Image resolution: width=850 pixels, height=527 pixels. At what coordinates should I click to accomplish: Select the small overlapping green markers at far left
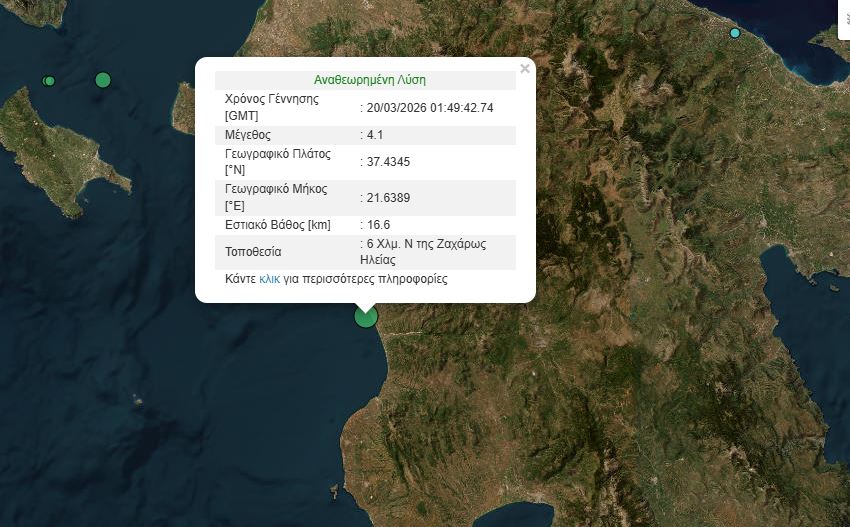[48, 81]
